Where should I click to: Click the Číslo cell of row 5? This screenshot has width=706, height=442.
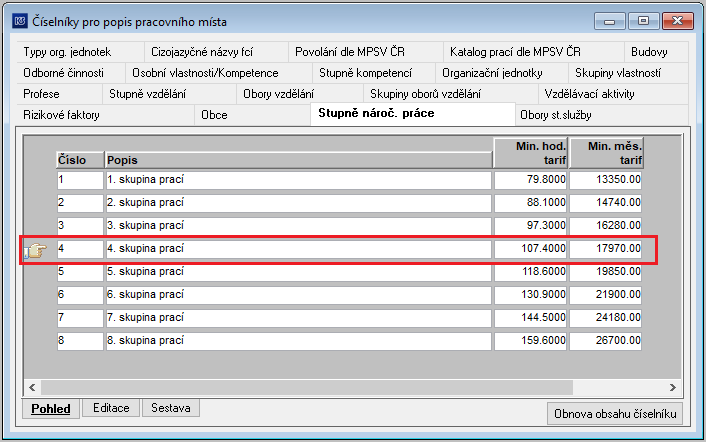coord(81,271)
